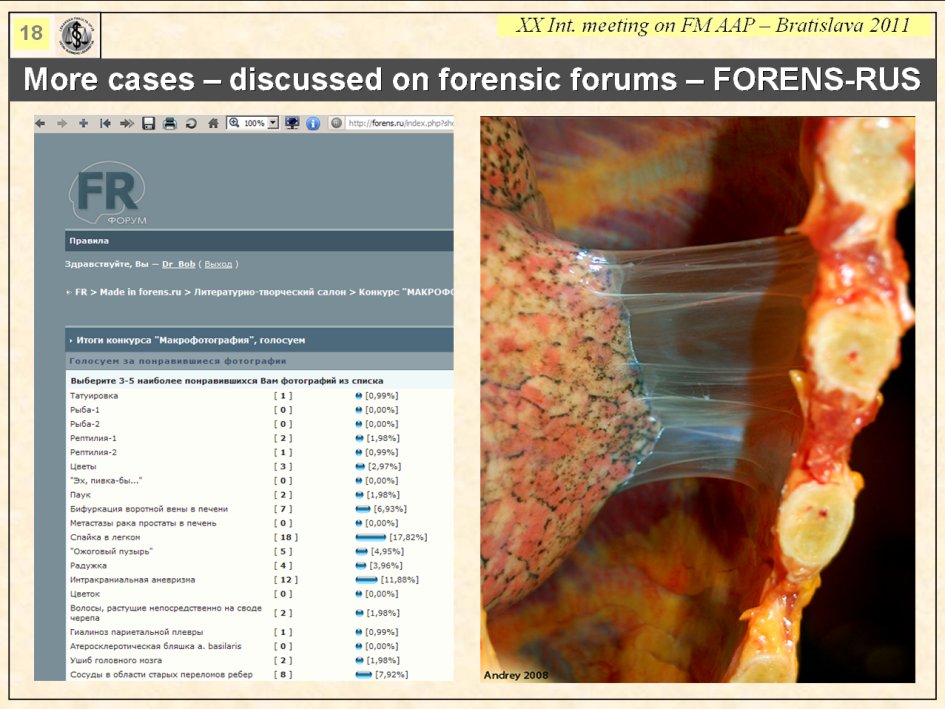Click the [18] vote count for Спайка в легком
The image size is (945, 709).
coord(286,537)
